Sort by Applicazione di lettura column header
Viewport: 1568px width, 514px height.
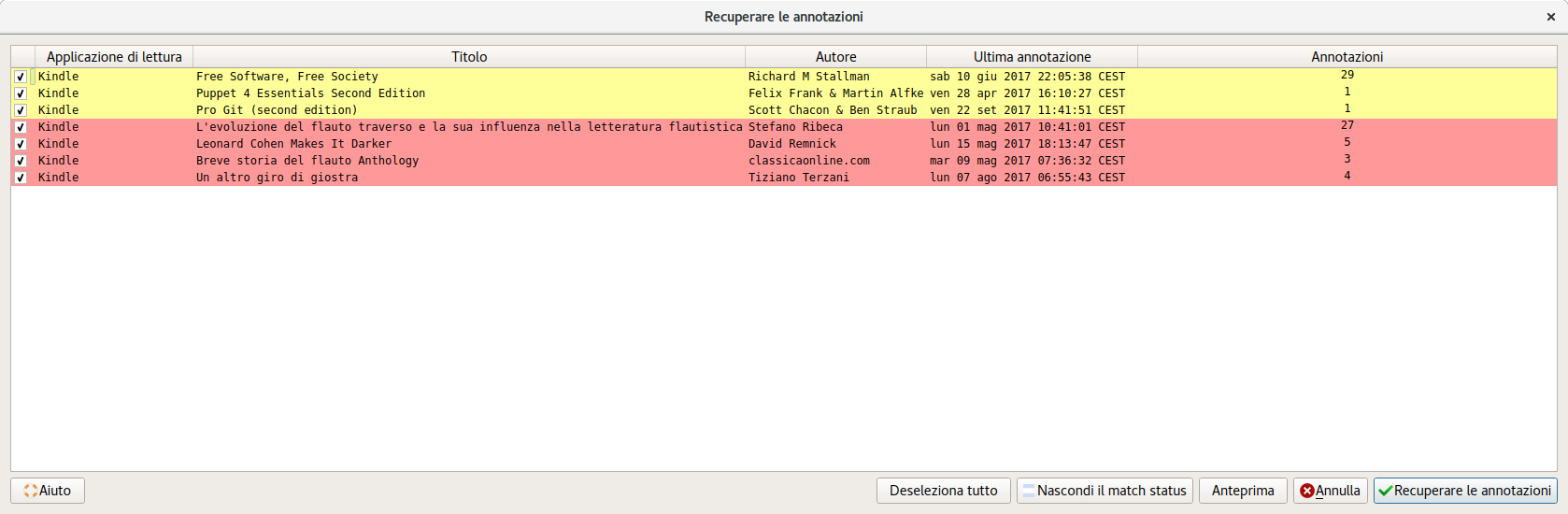[x=114, y=57]
